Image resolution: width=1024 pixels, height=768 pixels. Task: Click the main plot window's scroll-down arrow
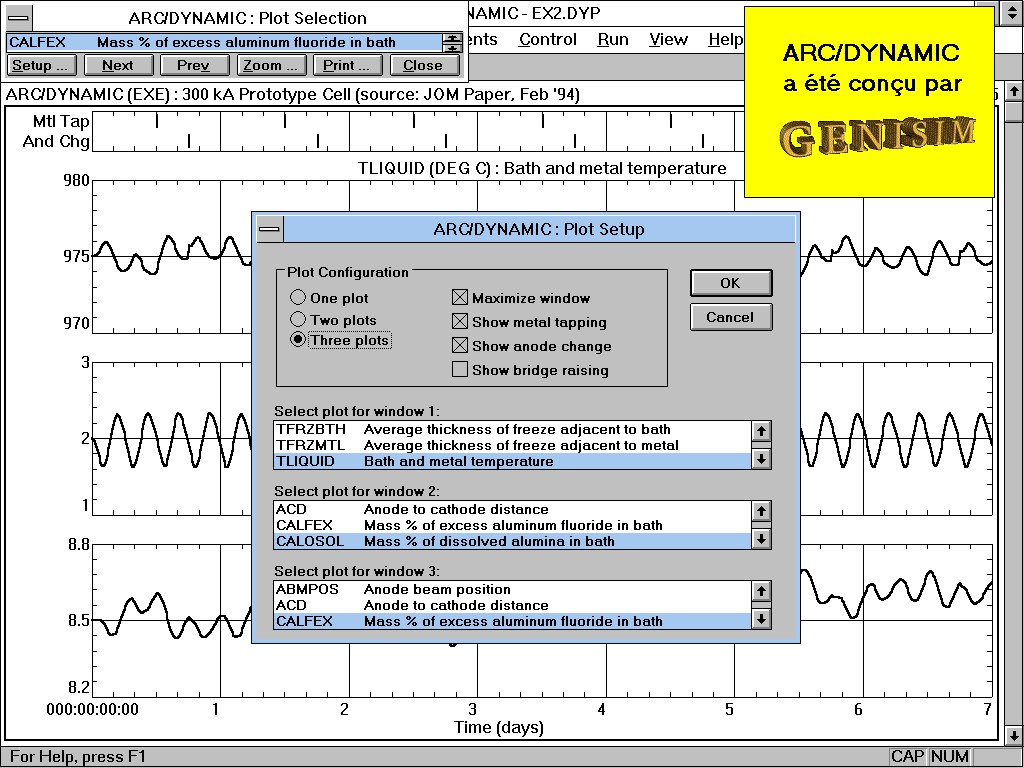pos(1014,735)
